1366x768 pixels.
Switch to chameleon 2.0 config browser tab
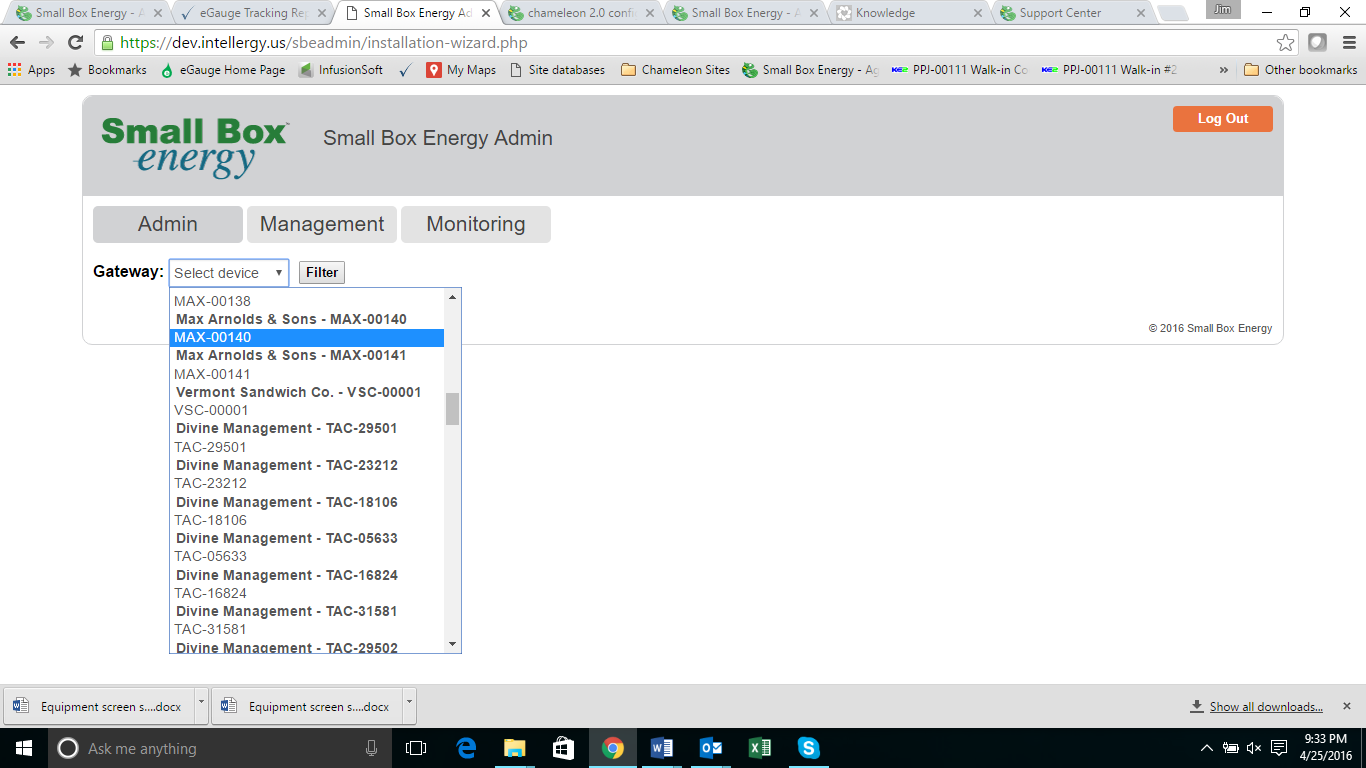click(578, 13)
